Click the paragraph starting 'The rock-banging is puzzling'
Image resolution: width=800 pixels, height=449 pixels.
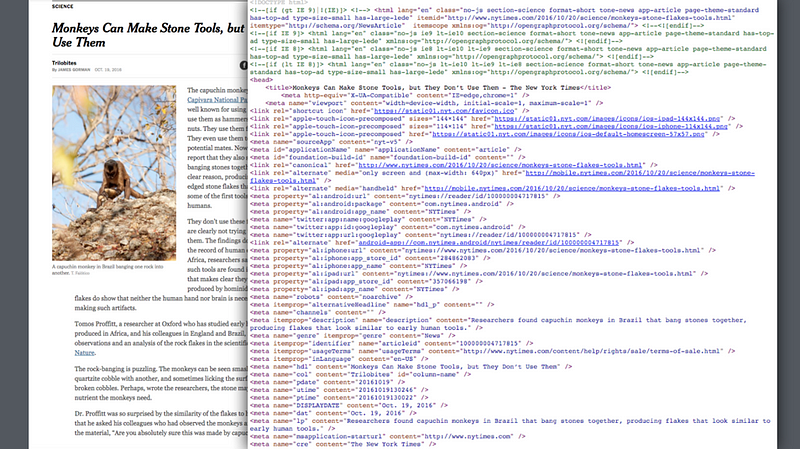coord(161,383)
